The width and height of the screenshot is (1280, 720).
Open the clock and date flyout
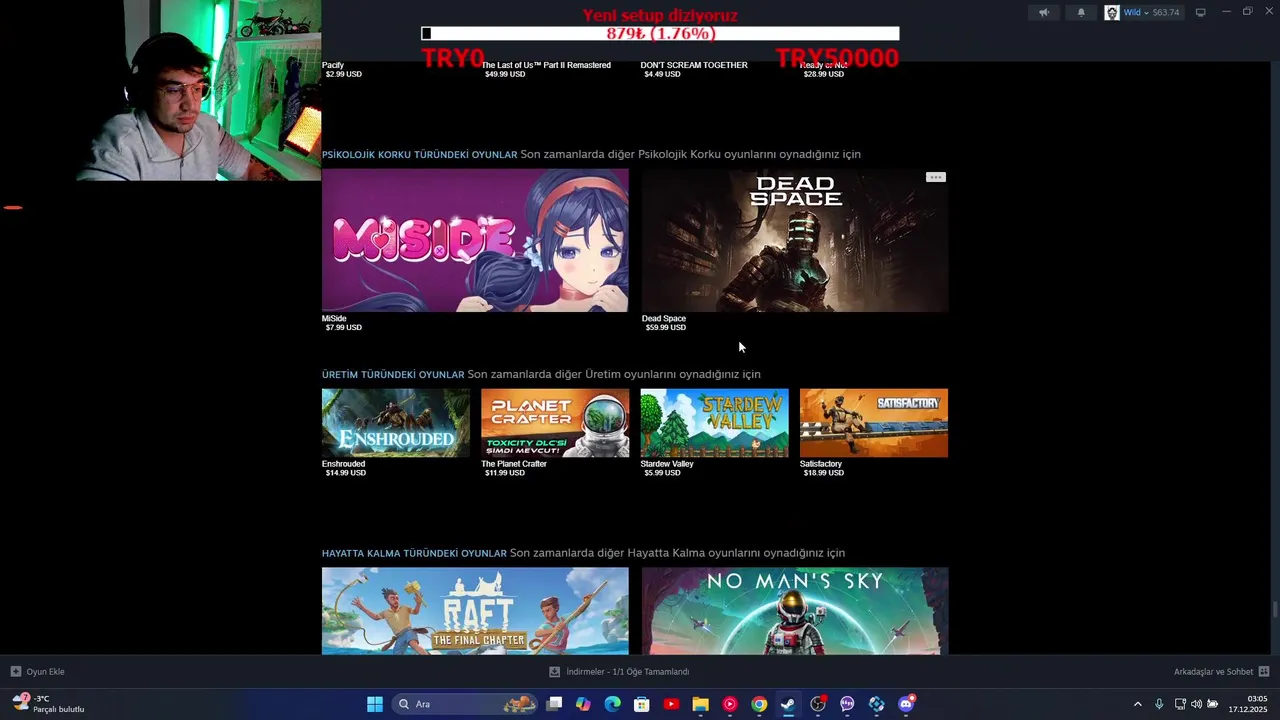pyautogui.click(x=1249, y=704)
